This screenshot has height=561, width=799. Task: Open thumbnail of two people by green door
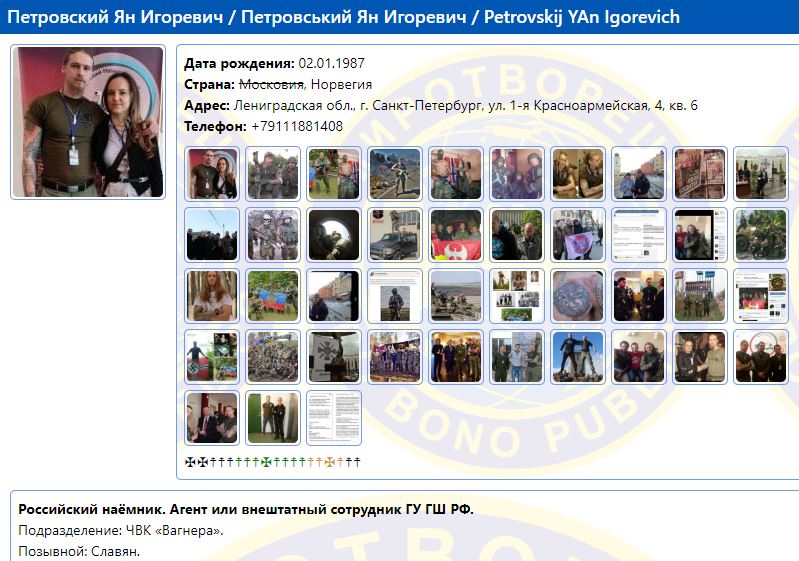click(273, 418)
